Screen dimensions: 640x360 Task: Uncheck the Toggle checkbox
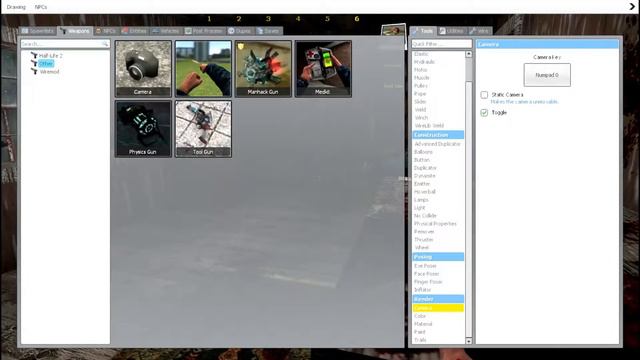[x=484, y=113]
